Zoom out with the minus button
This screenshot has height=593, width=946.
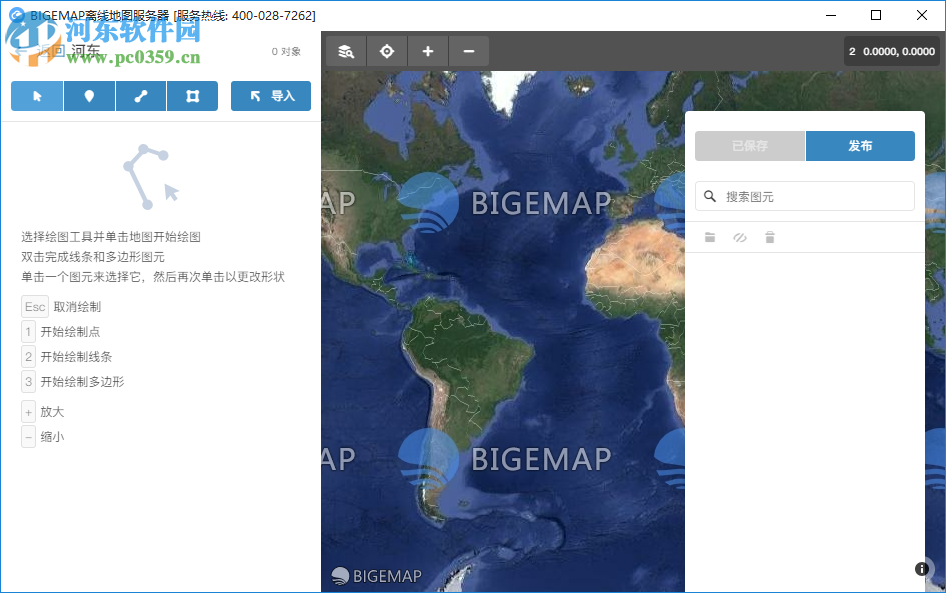pyautogui.click(x=469, y=50)
